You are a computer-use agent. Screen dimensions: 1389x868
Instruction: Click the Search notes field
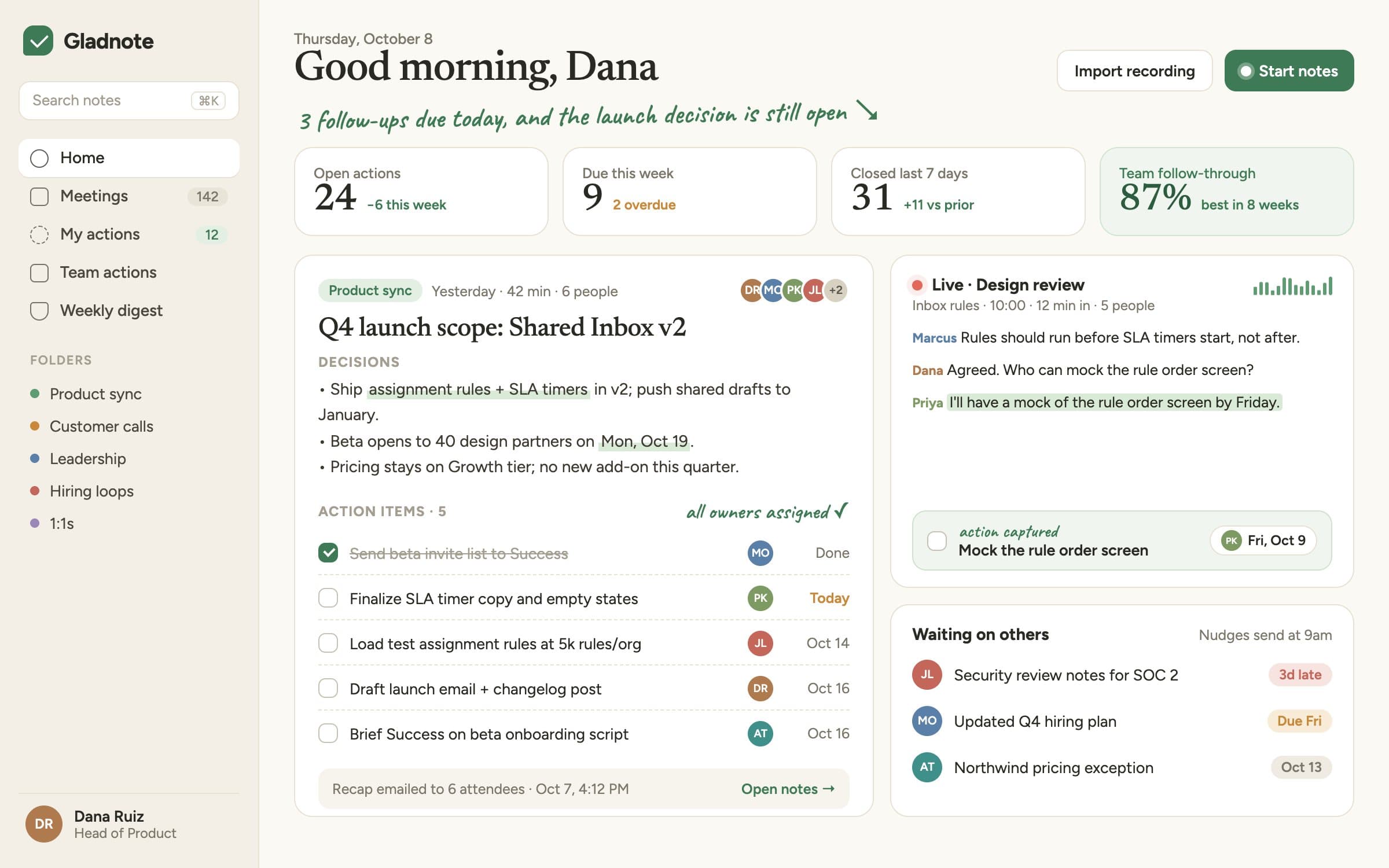pyautogui.click(x=129, y=101)
